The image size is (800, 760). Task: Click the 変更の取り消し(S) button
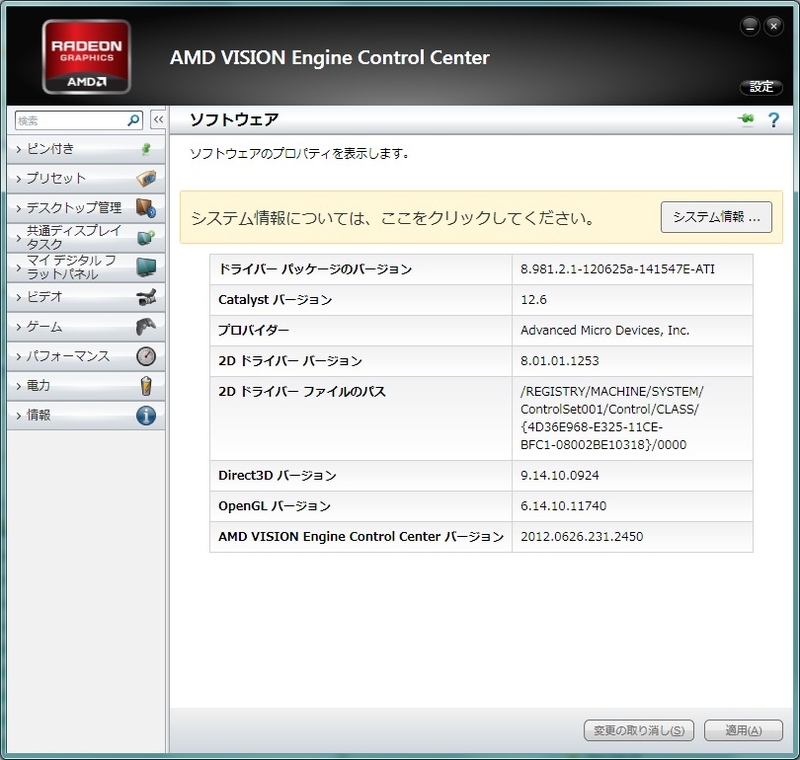click(639, 730)
